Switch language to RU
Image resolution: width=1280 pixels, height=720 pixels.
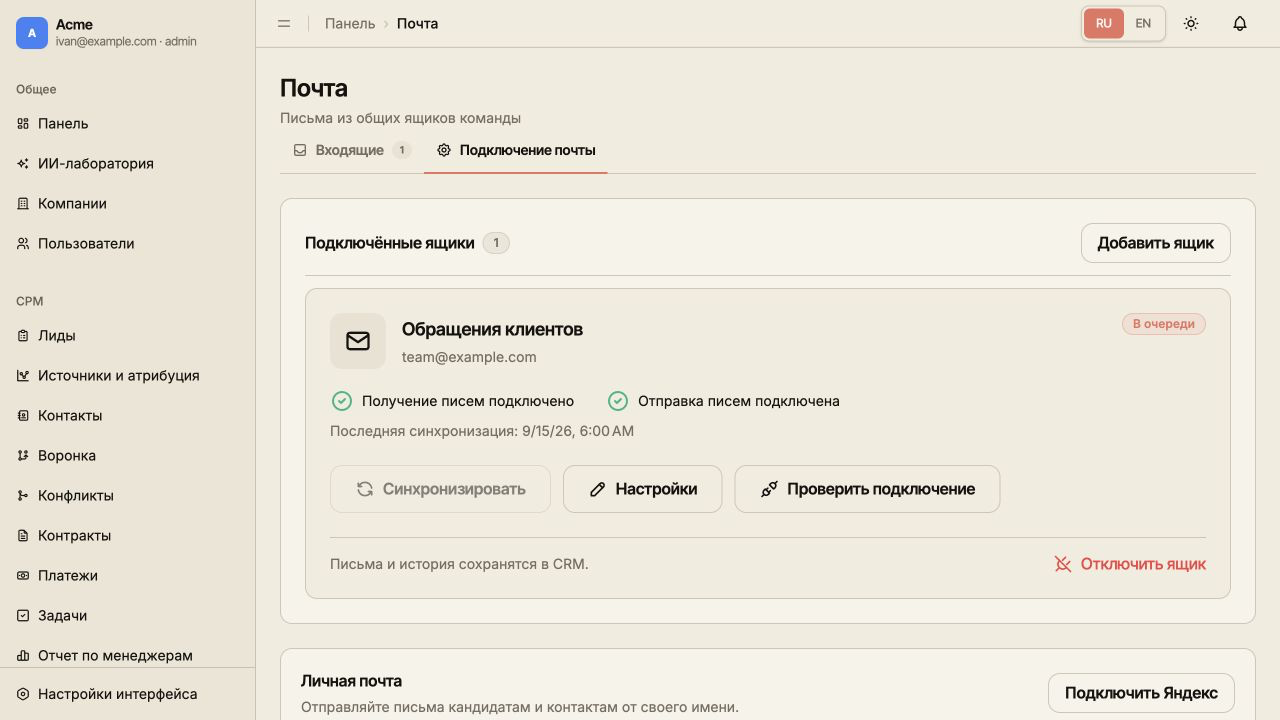coord(1104,23)
